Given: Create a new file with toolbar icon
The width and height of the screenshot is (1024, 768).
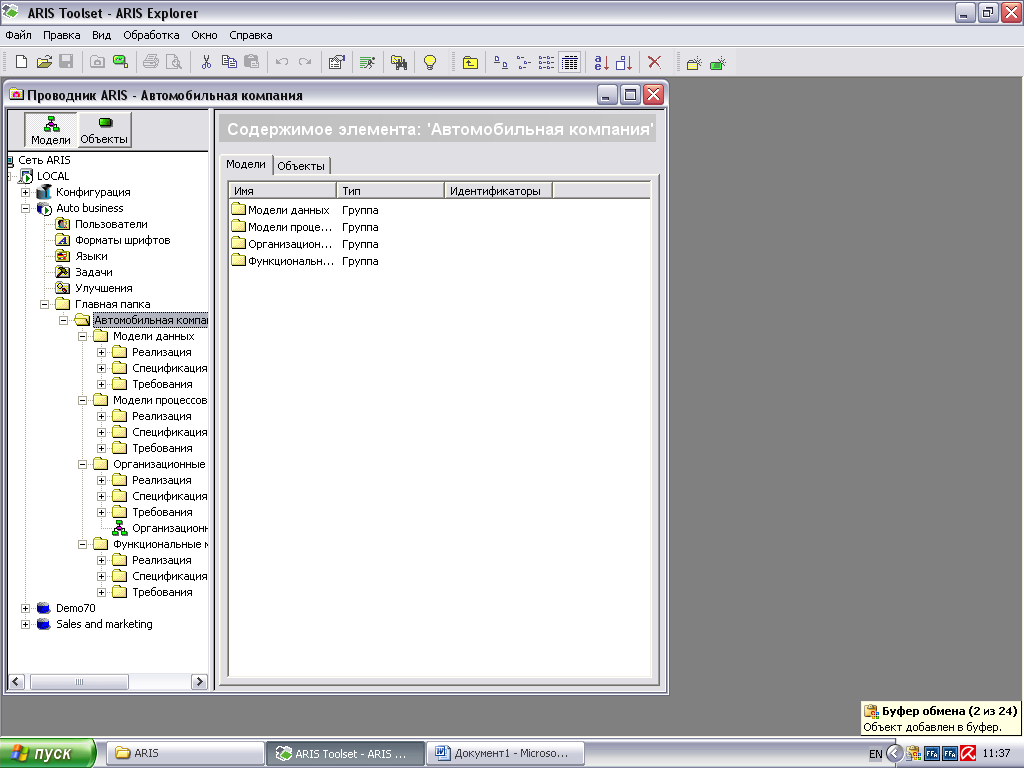Looking at the screenshot, I should point(21,62).
